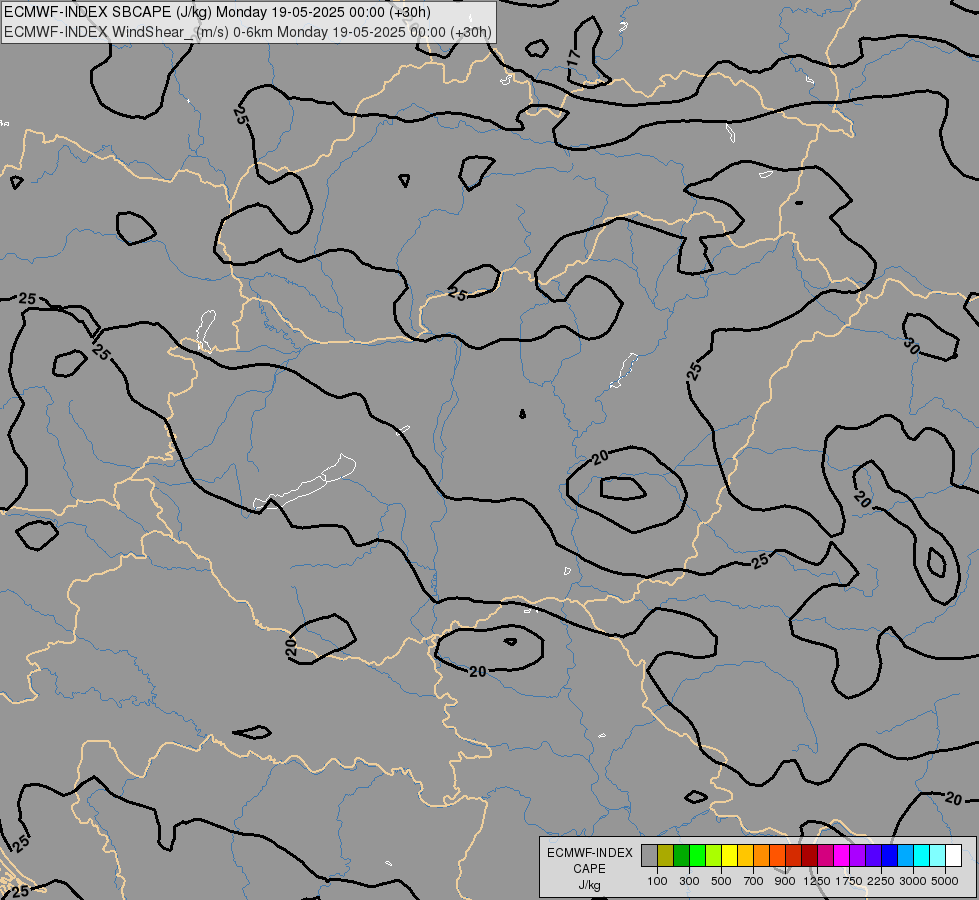Viewport: 979px width, 900px height.
Task: Click the WindShear 0-6km title line
Action: pyautogui.click(x=247, y=32)
